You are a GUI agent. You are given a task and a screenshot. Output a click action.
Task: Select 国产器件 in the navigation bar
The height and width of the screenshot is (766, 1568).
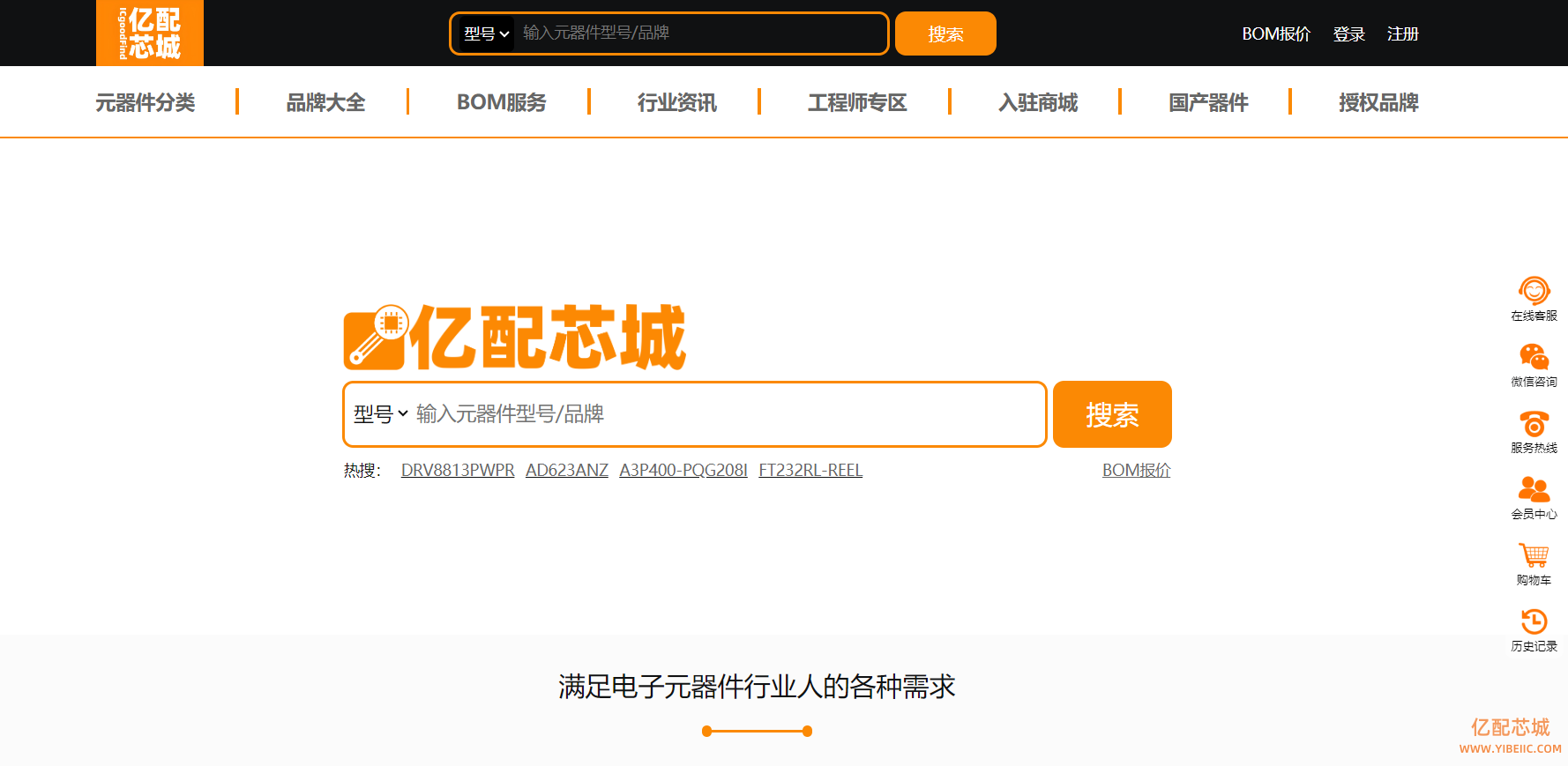[1208, 103]
